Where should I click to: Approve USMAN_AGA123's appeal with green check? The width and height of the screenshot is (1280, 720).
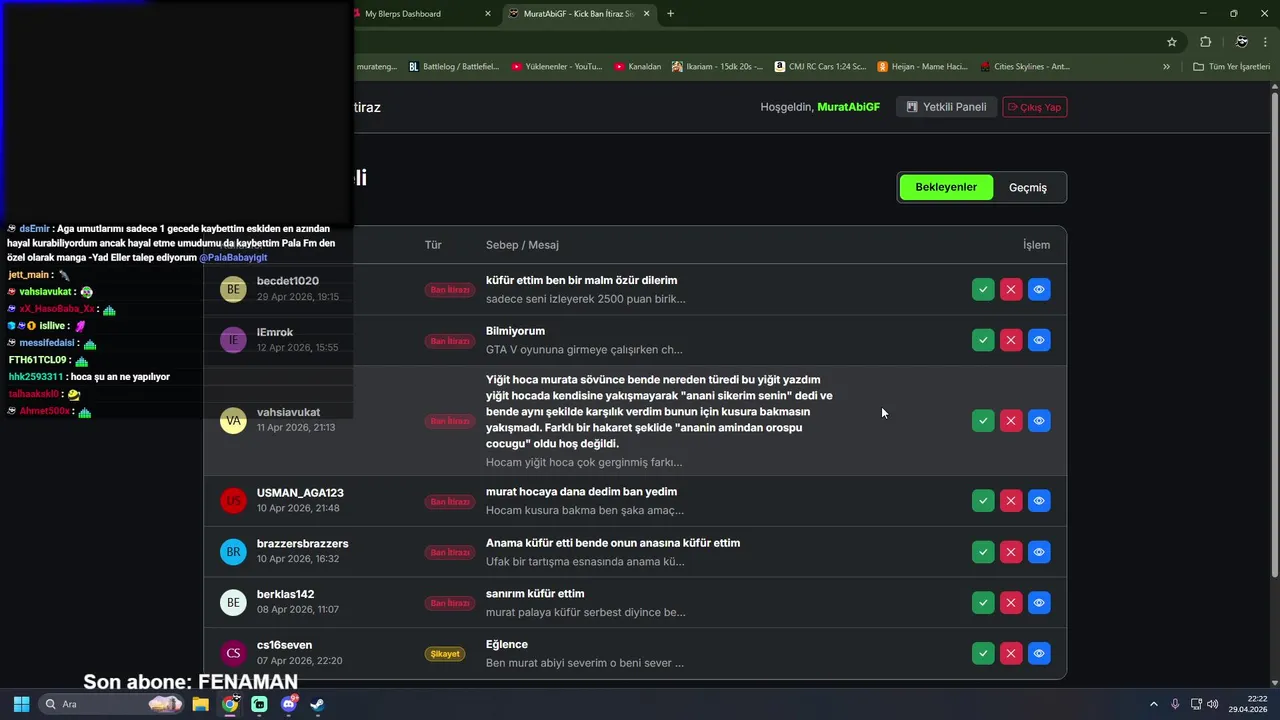coord(983,501)
